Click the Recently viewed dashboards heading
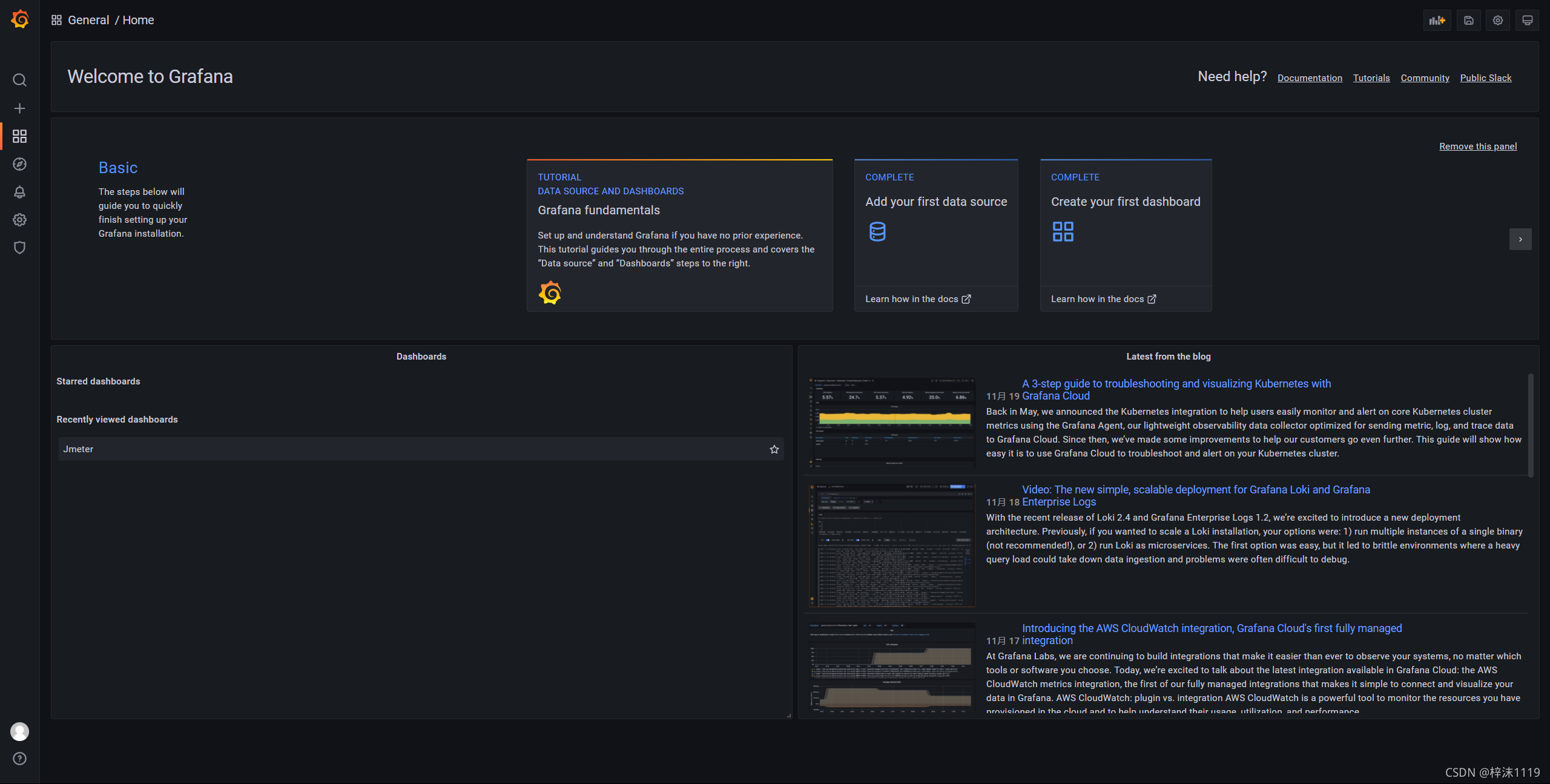The image size is (1550, 784). coord(117,420)
